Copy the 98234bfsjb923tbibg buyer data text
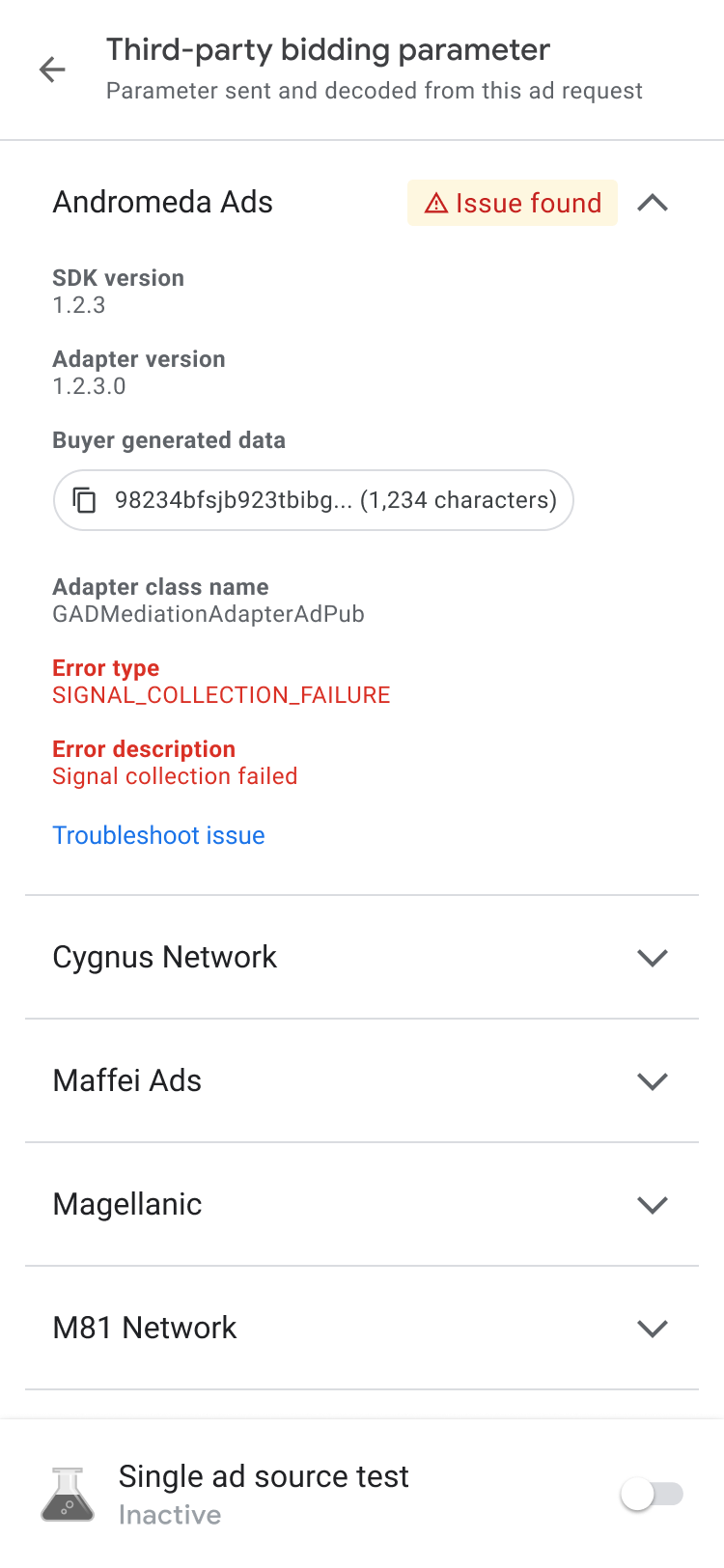The height and width of the screenshot is (1568, 724). pyautogui.click(x=335, y=500)
